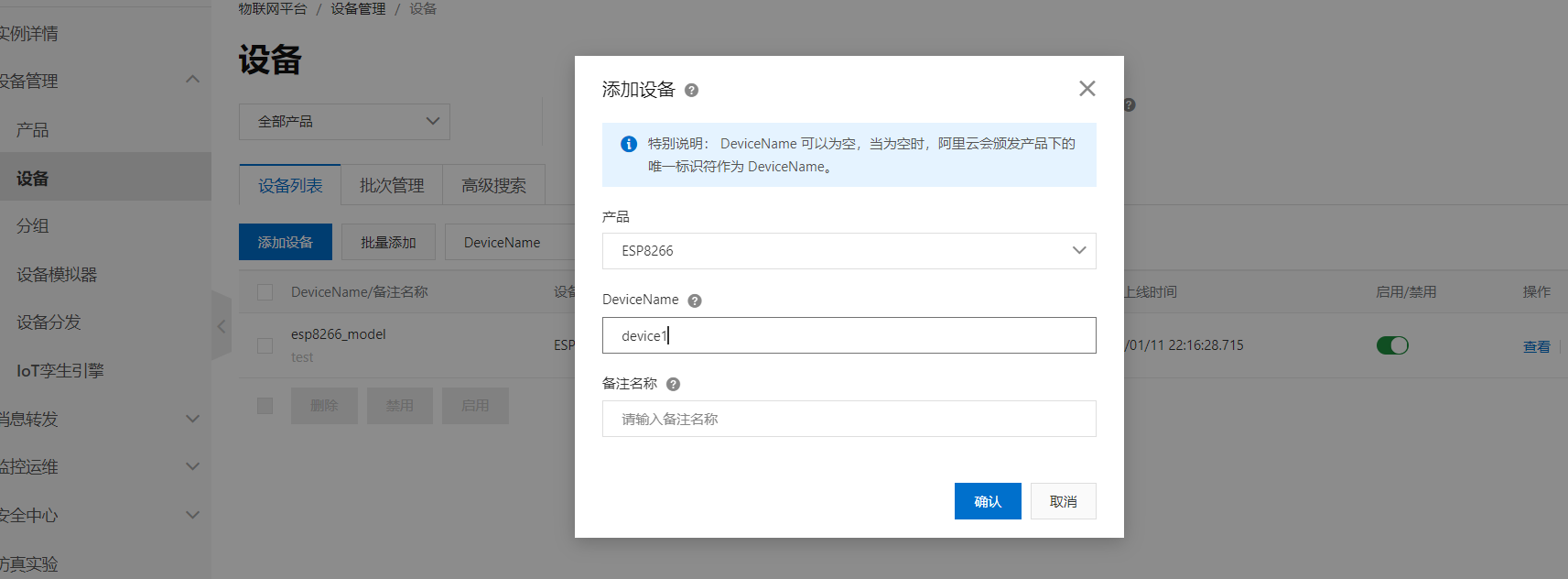The width and height of the screenshot is (1568, 579).
Task: Click the 取消 button
Action: click(1064, 501)
